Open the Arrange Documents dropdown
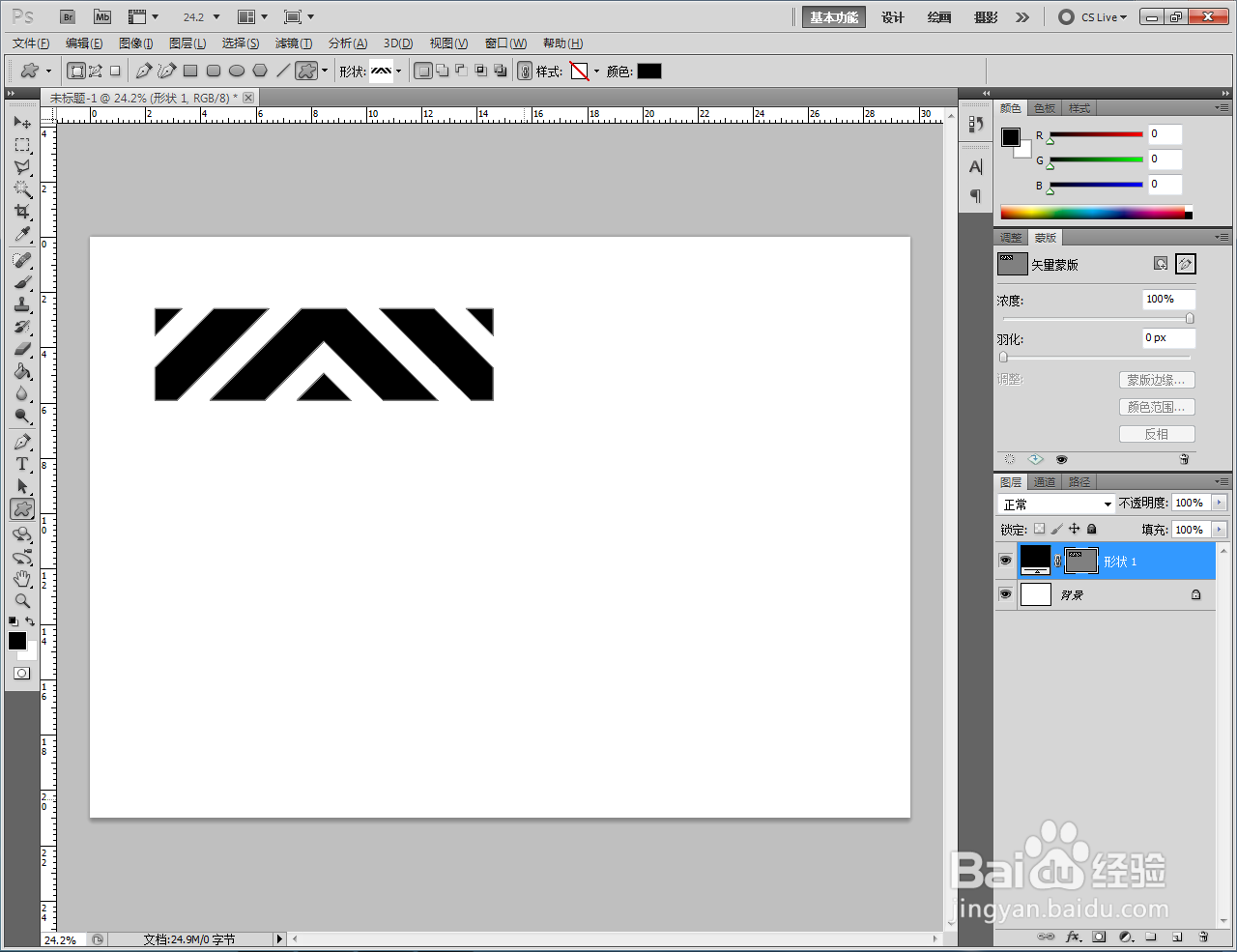The height and width of the screenshot is (952, 1237). click(x=253, y=16)
